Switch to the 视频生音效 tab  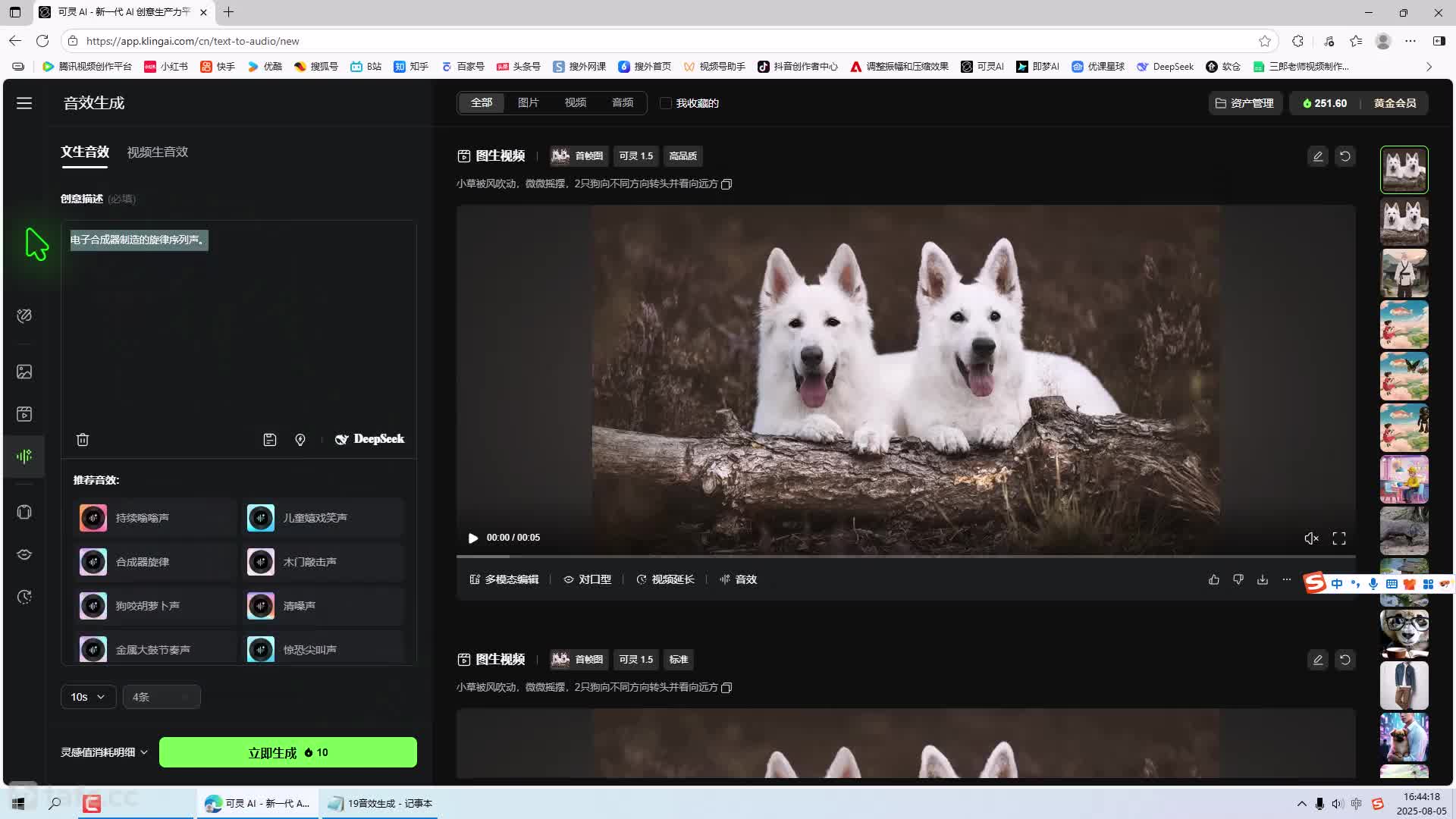tap(157, 152)
